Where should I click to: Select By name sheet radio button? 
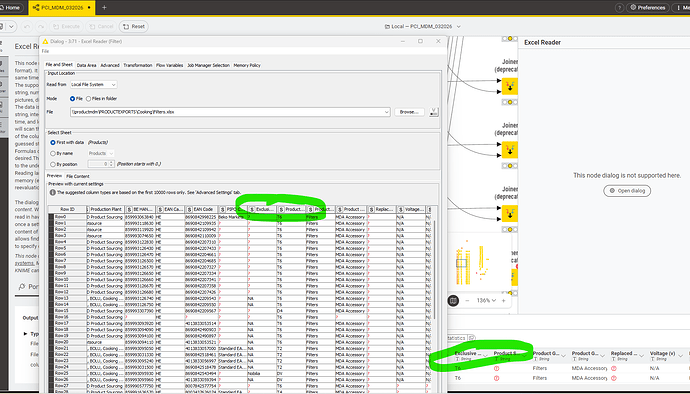tap(53, 153)
